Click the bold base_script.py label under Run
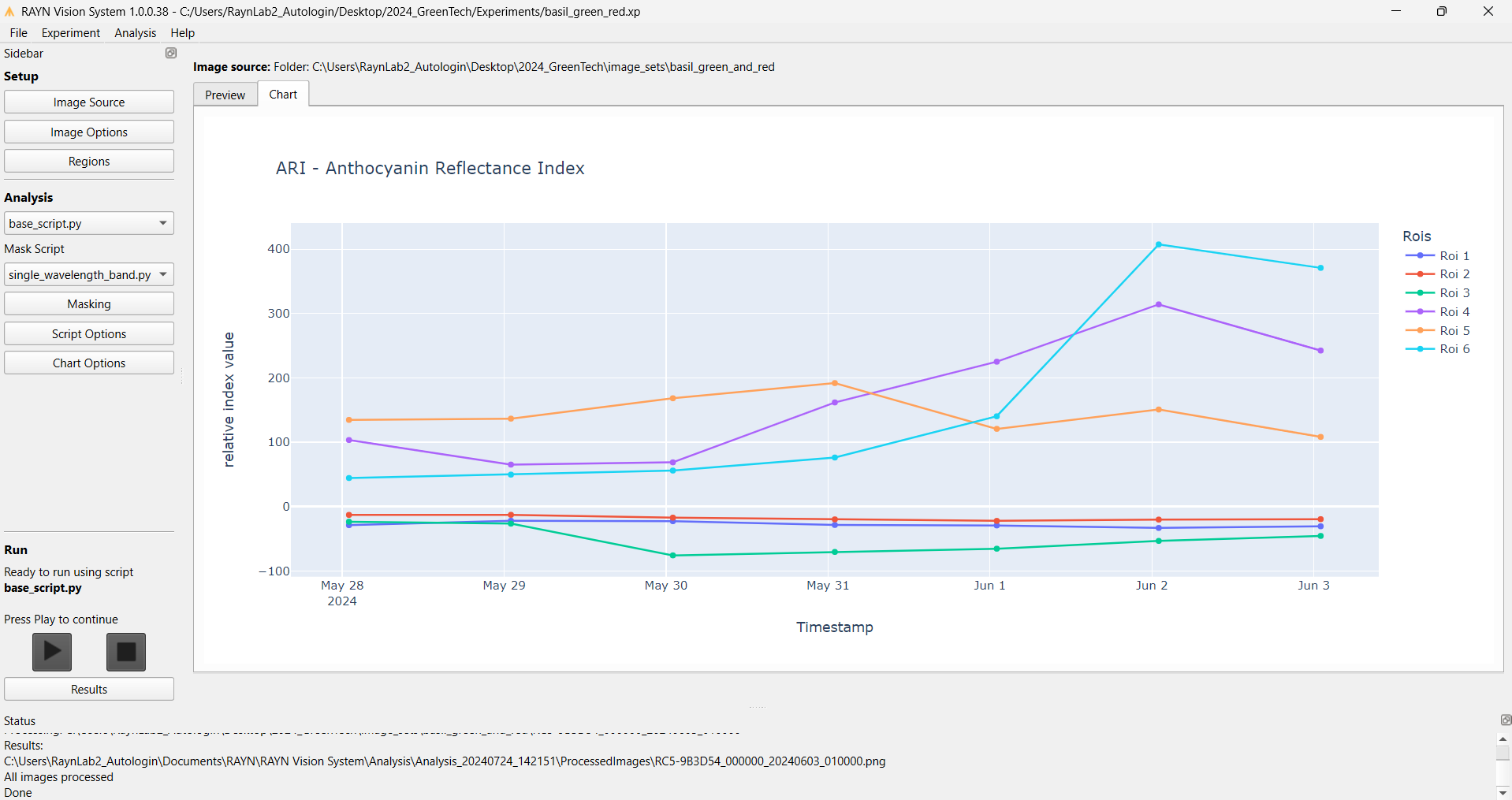The height and width of the screenshot is (800, 1512). 43,588
